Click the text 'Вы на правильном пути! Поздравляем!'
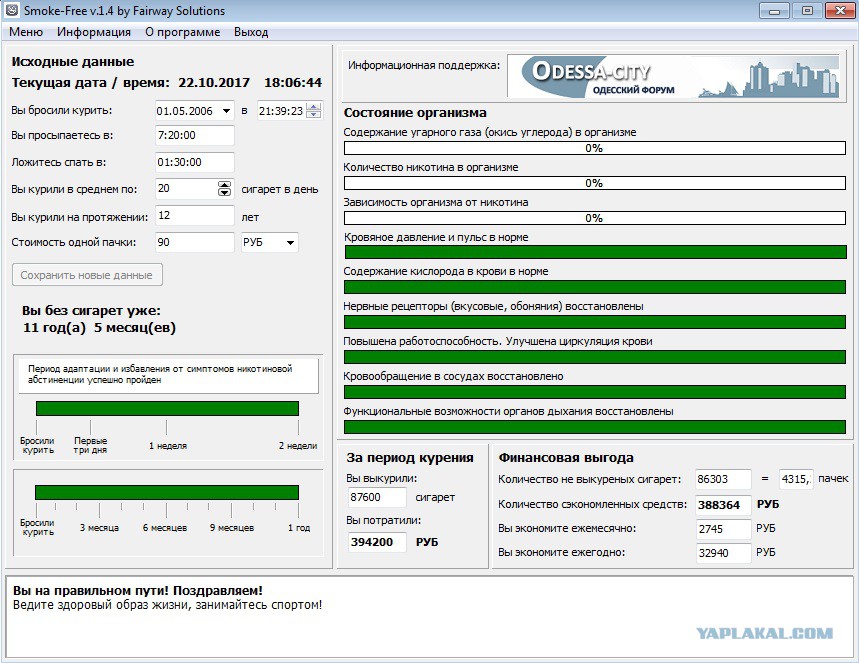 [x=138, y=591]
